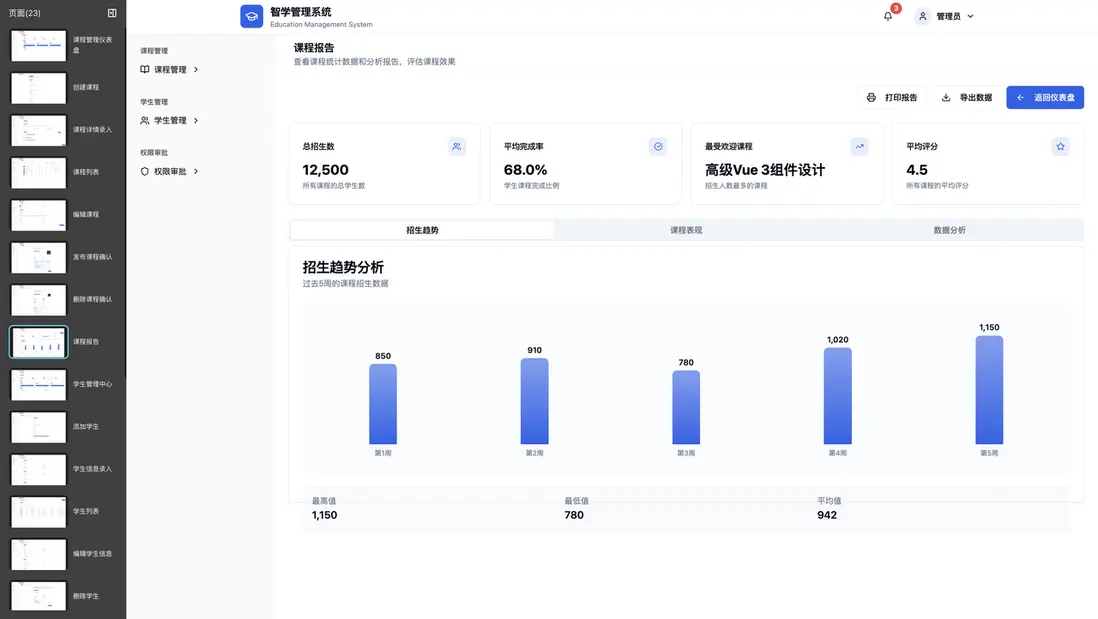Click the 4.5 average rating value
The image size is (1098, 619).
point(917,170)
